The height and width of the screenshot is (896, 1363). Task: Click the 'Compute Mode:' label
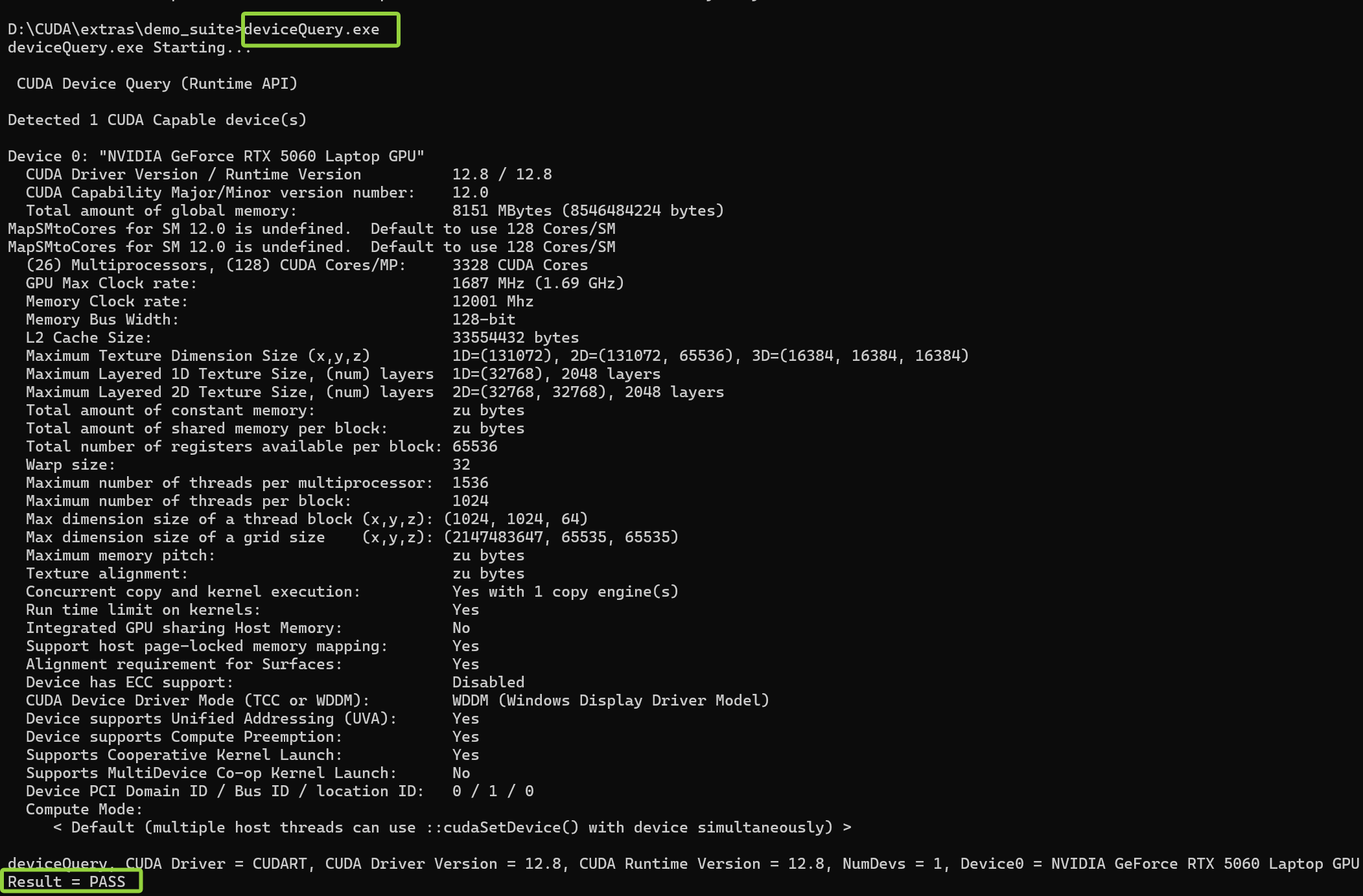(84, 810)
